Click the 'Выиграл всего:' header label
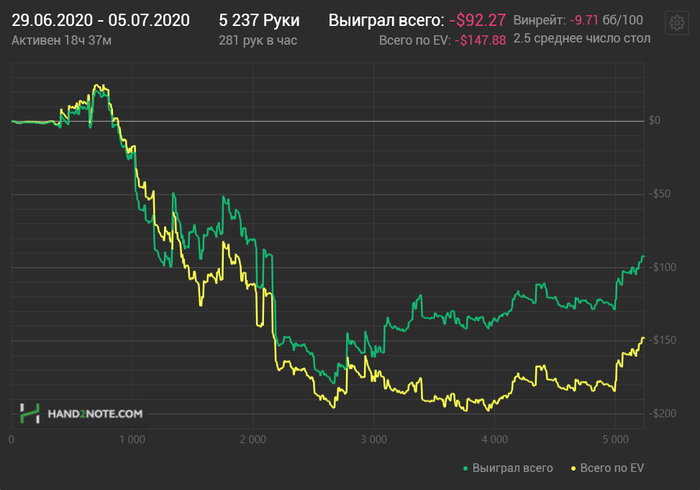The height and width of the screenshot is (490, 700). (386, 20)
